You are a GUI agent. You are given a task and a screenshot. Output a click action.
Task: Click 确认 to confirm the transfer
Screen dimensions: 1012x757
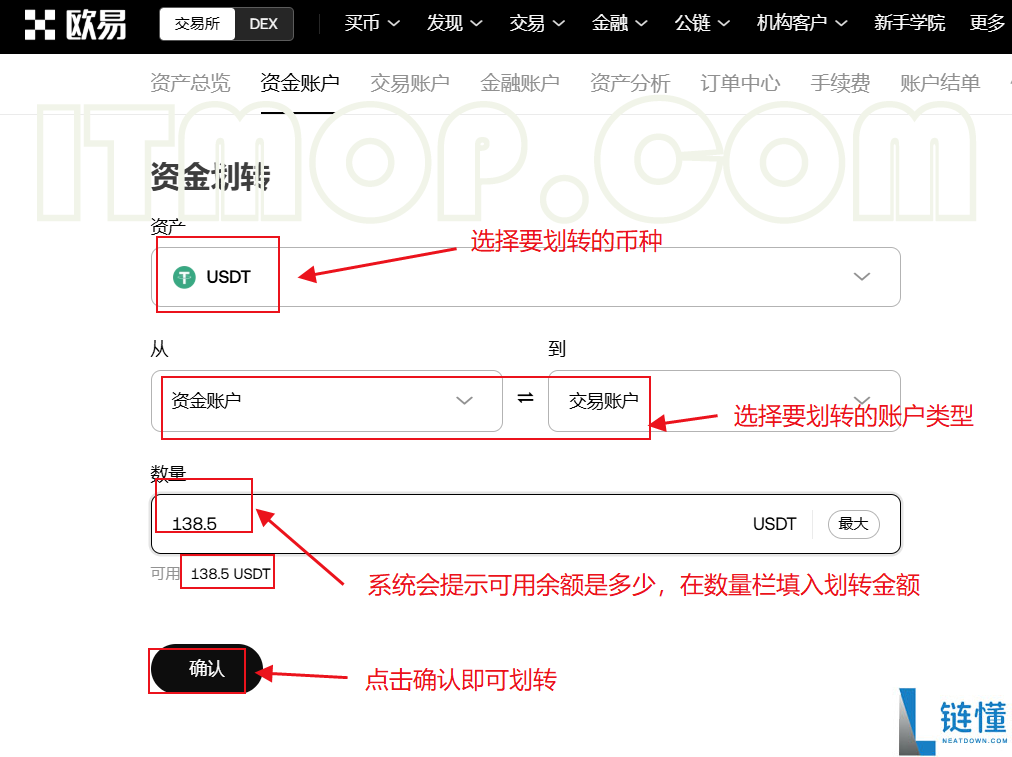tap(207, 668)
